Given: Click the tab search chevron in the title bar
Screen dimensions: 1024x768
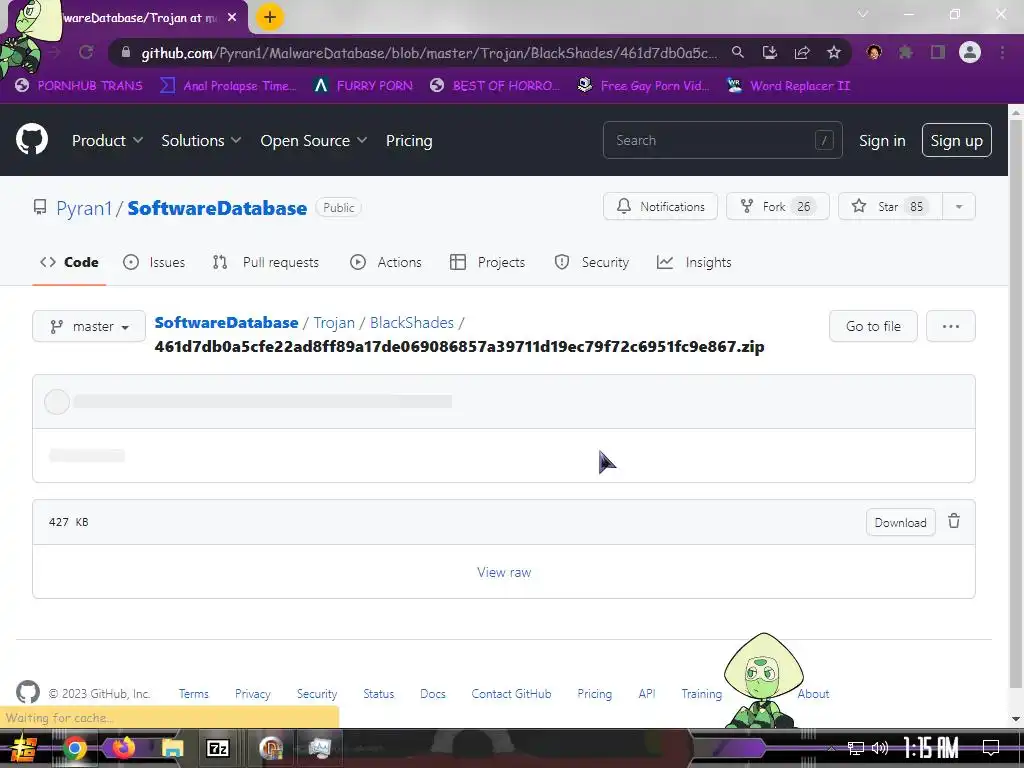Looking at the screenshot, I should 863,14.
